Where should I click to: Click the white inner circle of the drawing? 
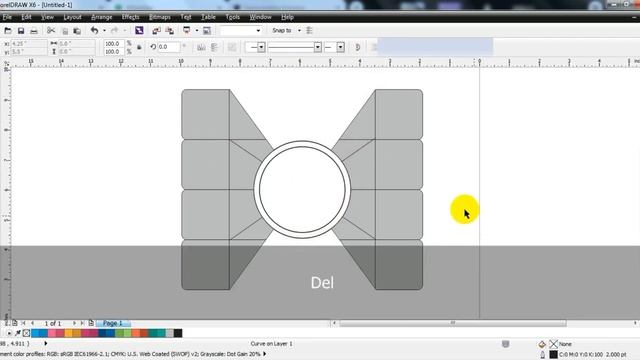pos(302,189)
